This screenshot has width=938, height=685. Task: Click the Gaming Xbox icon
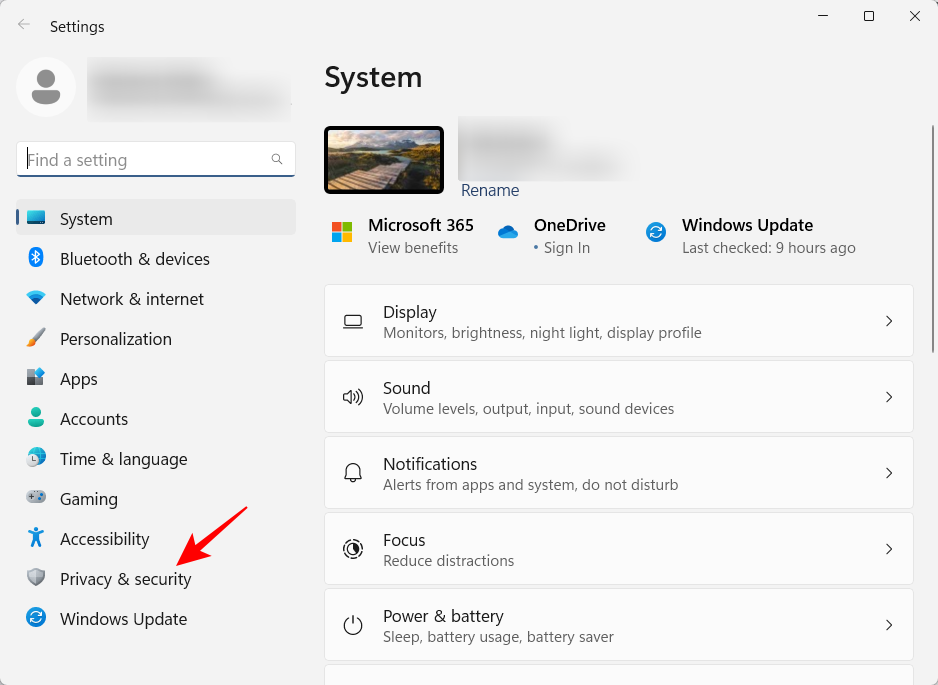[x=35, y=499]
